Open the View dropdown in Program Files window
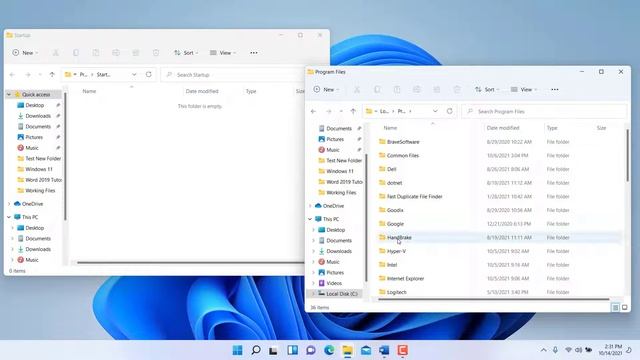 click(524, 89)
